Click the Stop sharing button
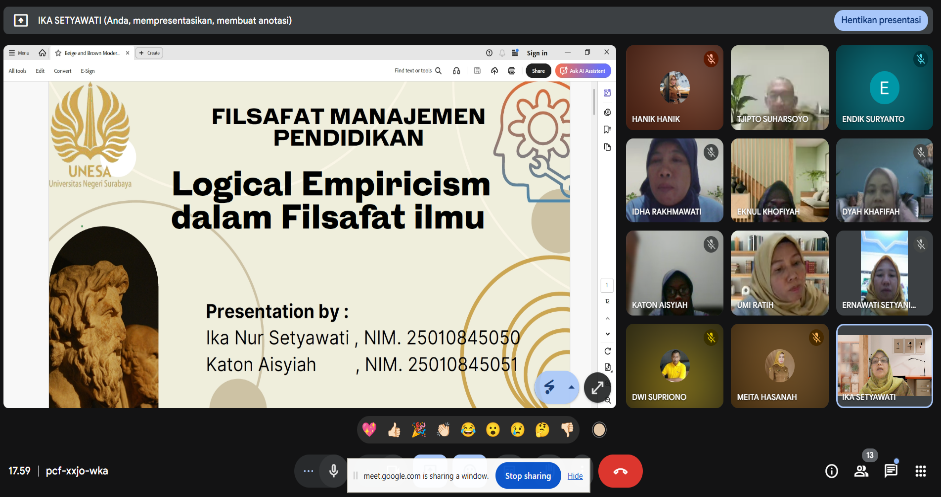The height and width of the screenshot is (497, 941). (527, 476)
